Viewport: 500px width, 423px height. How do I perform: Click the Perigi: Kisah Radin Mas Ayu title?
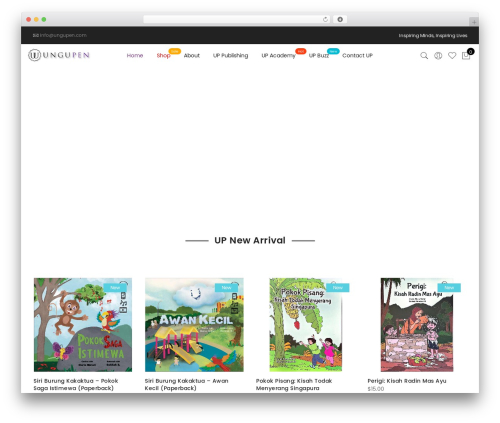tap(407, 381)
